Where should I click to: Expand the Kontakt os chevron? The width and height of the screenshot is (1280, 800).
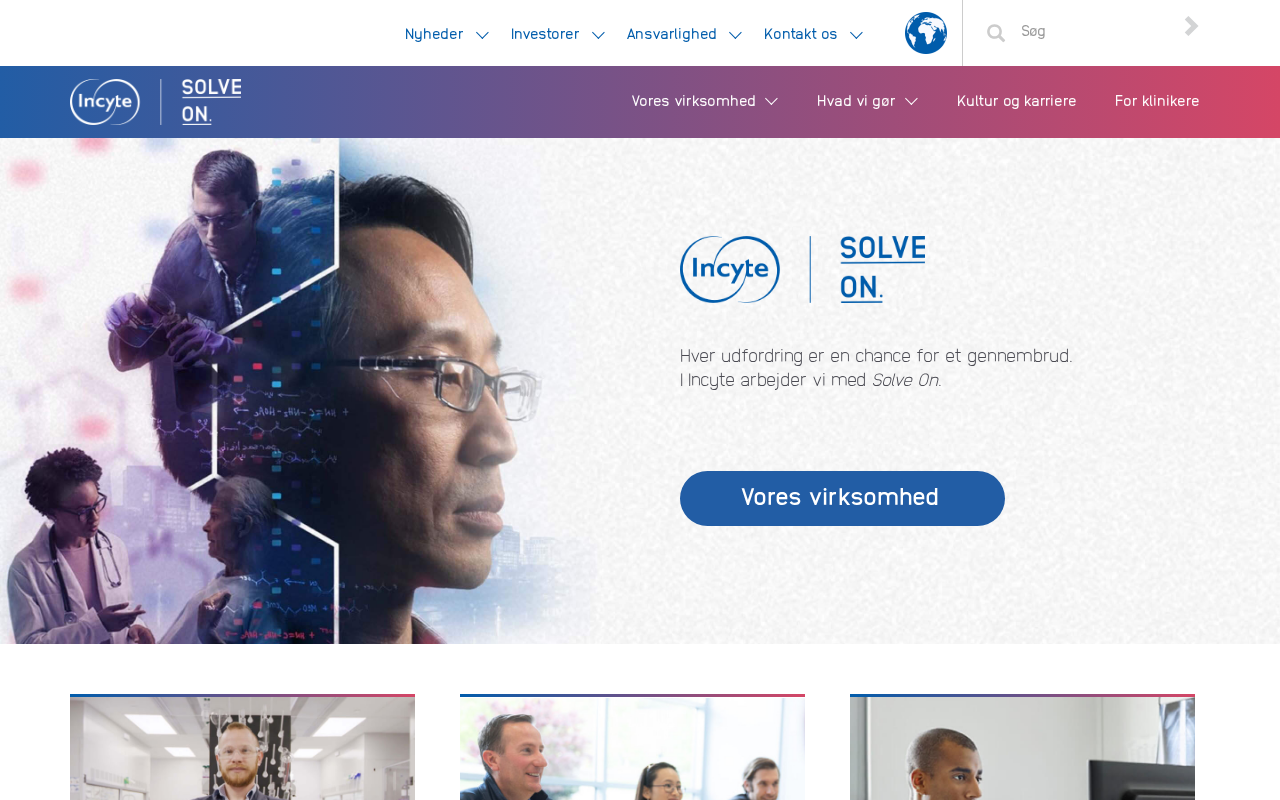pyautogui.click(x=856, y=35)
